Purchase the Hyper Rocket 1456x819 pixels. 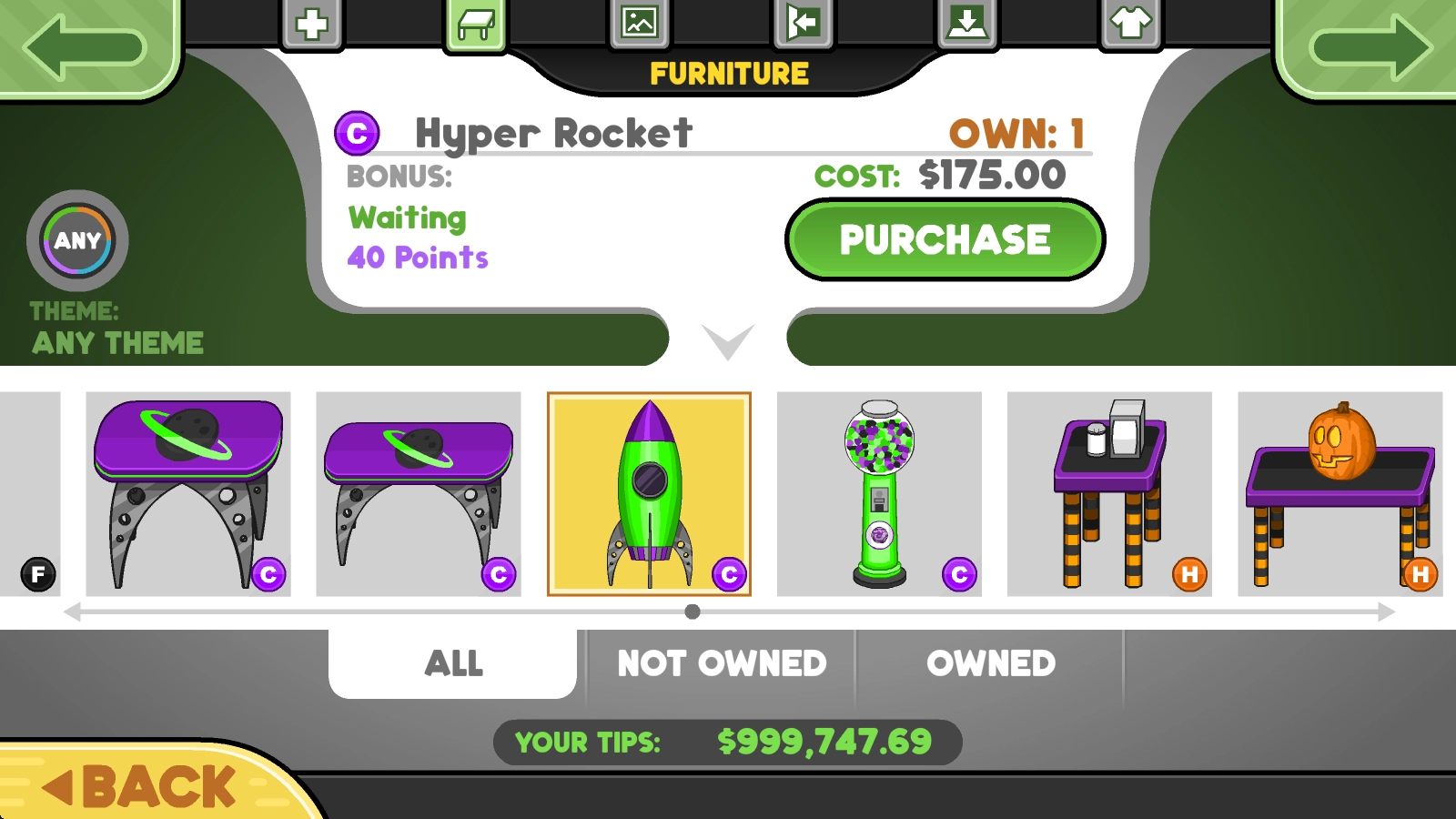click(x=945, y=240)
